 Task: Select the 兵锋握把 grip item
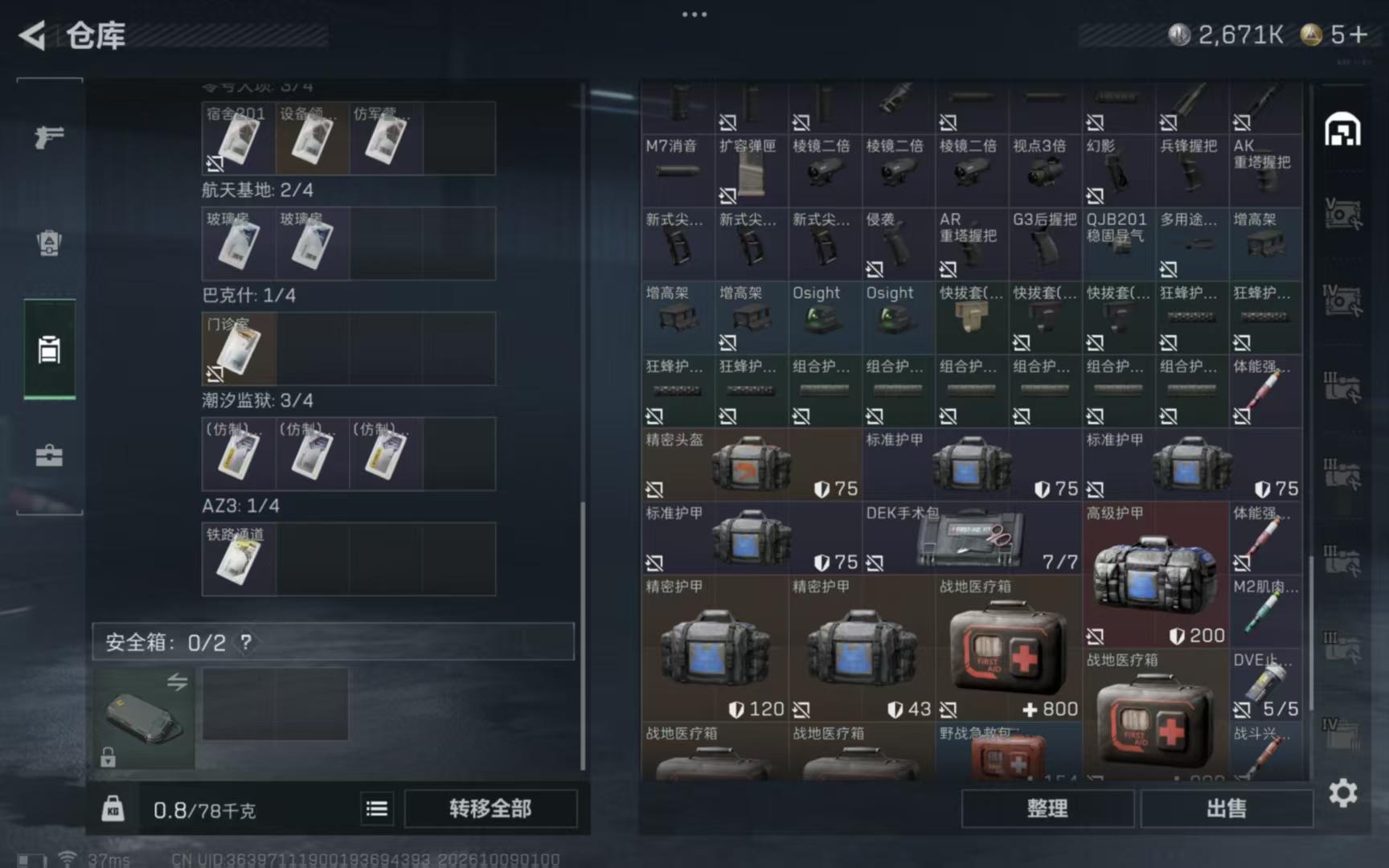click(x=1192, y=170)
